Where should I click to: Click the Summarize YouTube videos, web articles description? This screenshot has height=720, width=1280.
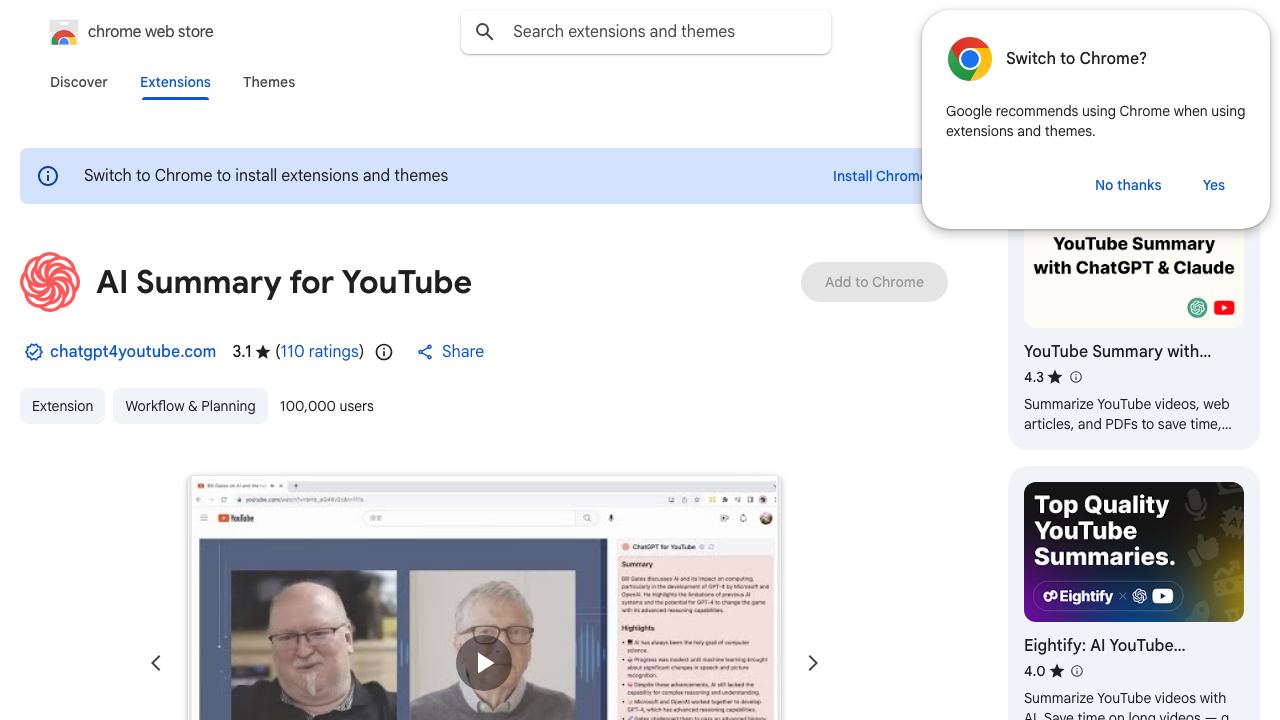1128,414
